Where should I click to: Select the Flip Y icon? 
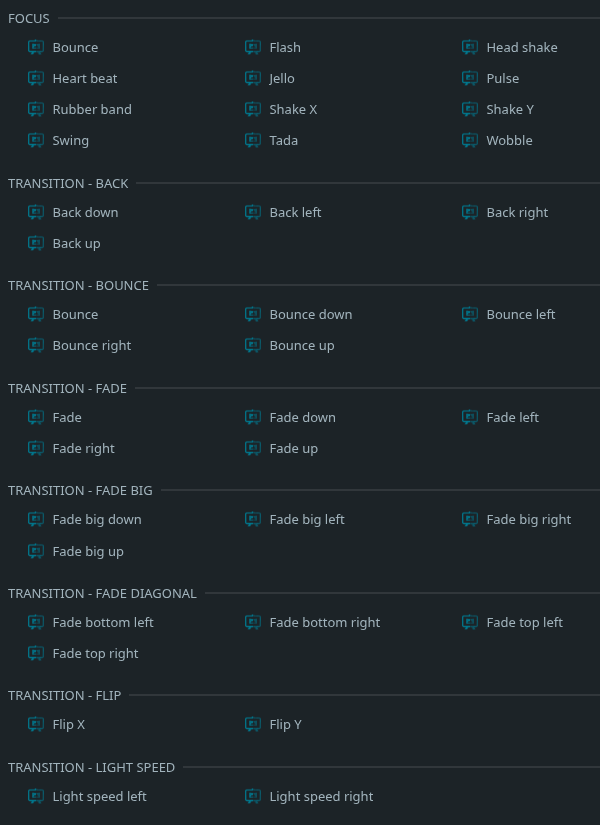[253, 725]
